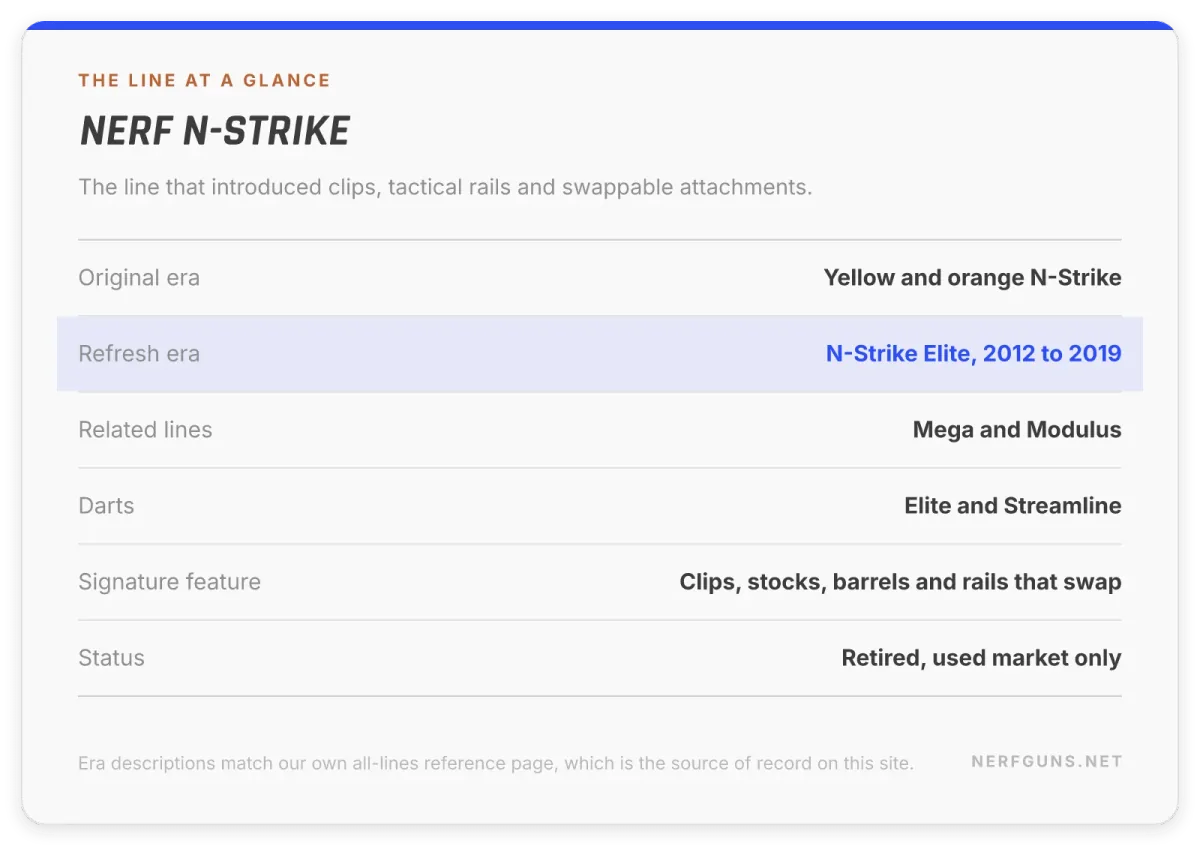Click the subtitle about clips and tactical rails
Screen dimensions: 1200x846
445,187
